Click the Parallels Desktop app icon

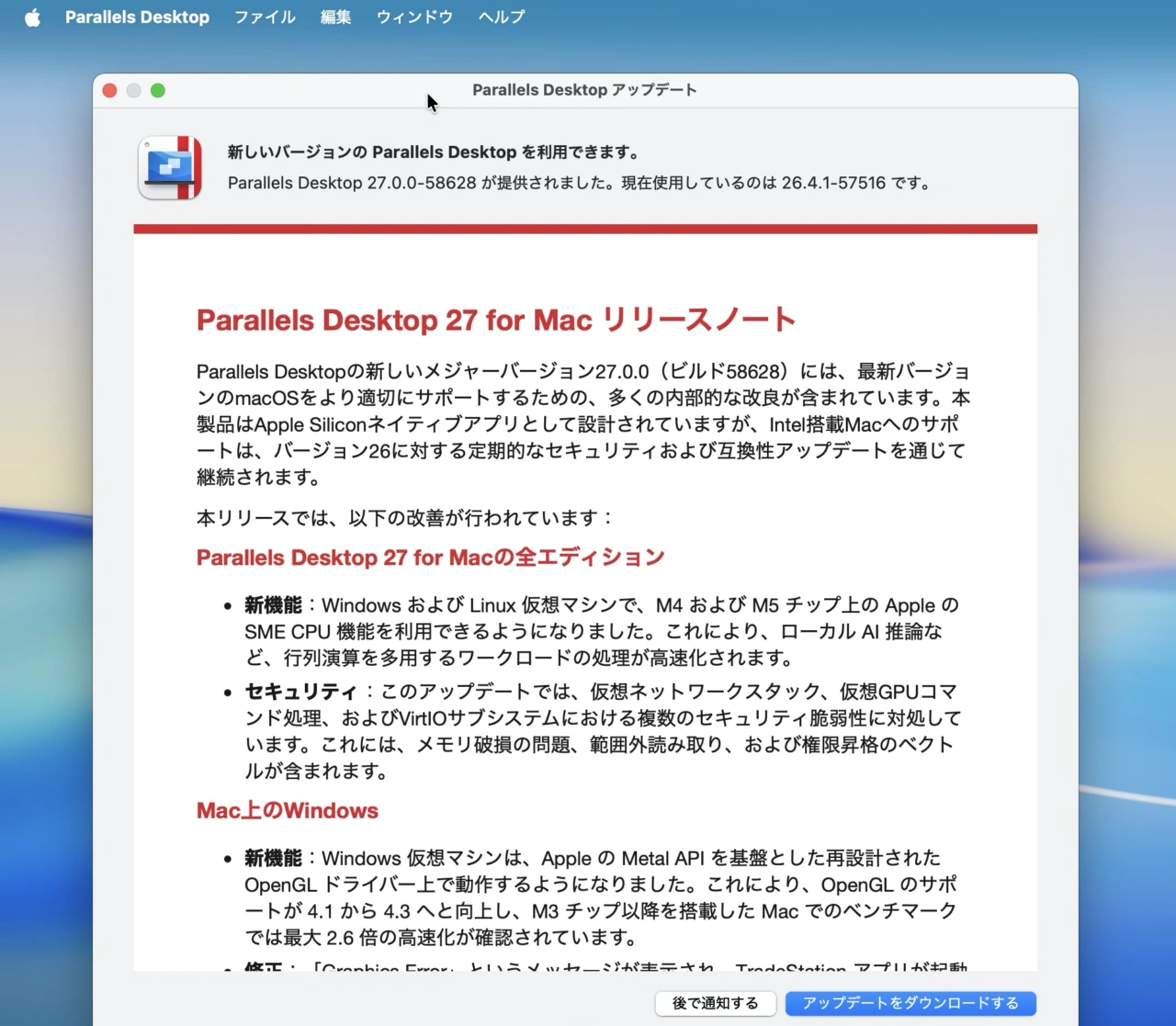click(170, 167)
